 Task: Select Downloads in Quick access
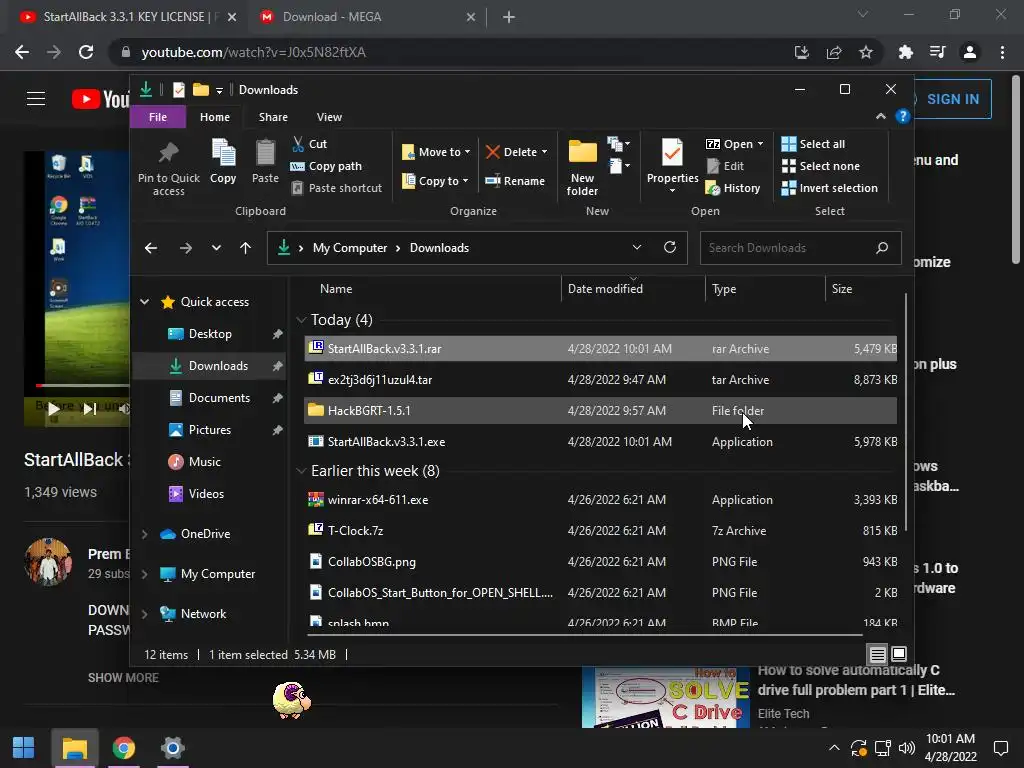coord(209,366)
